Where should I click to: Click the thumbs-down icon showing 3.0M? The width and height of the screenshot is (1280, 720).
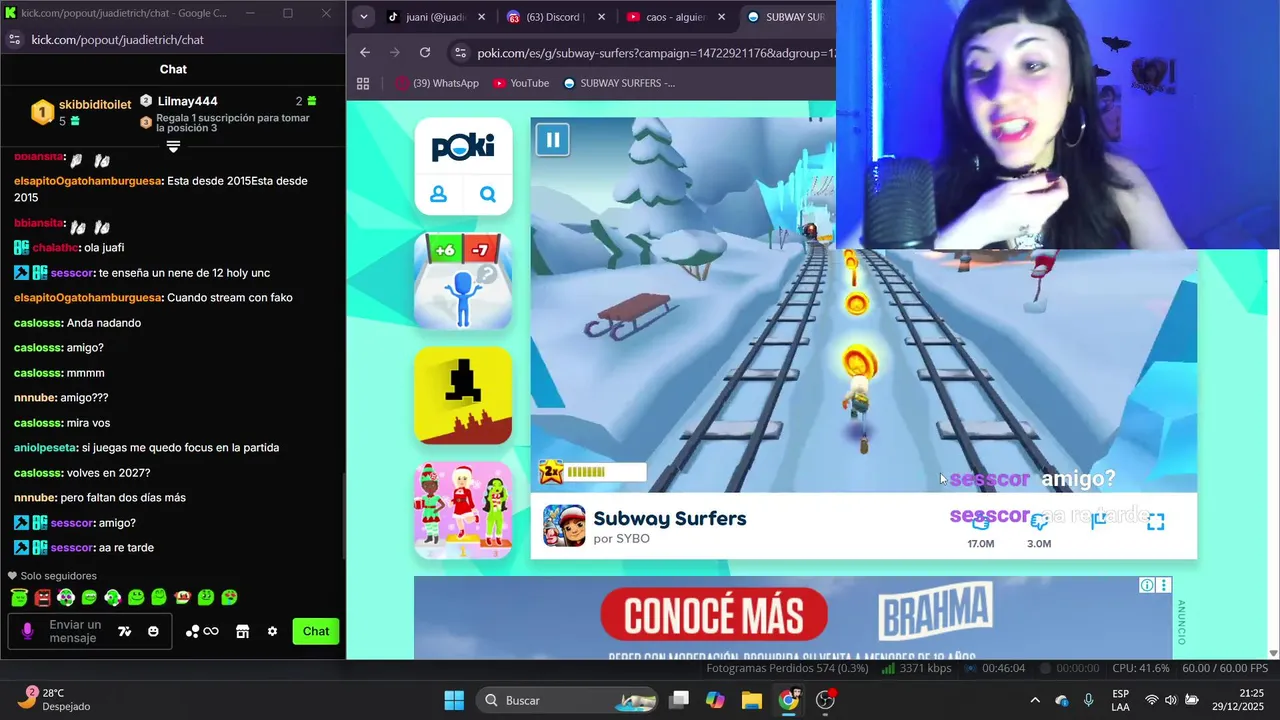(1039, 521)
